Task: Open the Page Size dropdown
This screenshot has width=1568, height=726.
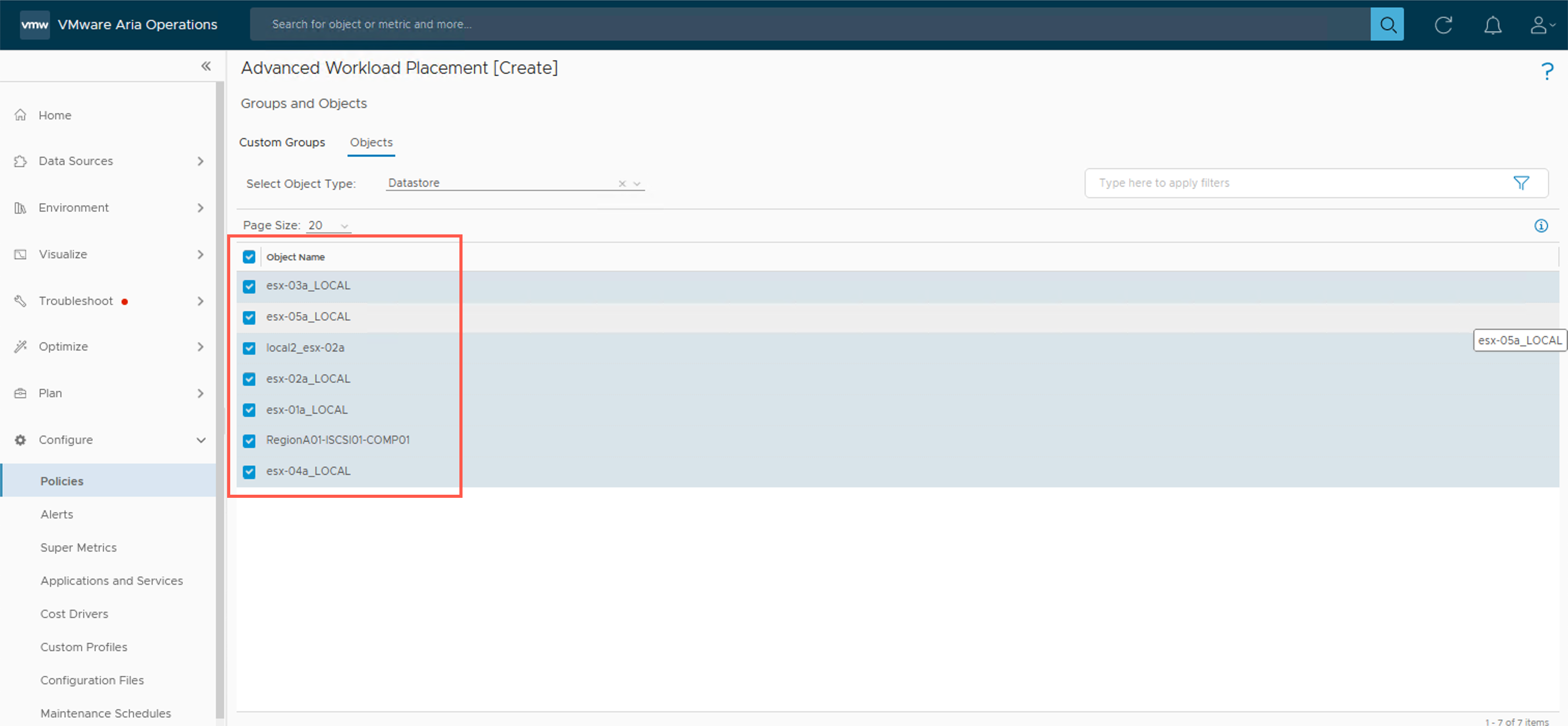Action: 329,226
